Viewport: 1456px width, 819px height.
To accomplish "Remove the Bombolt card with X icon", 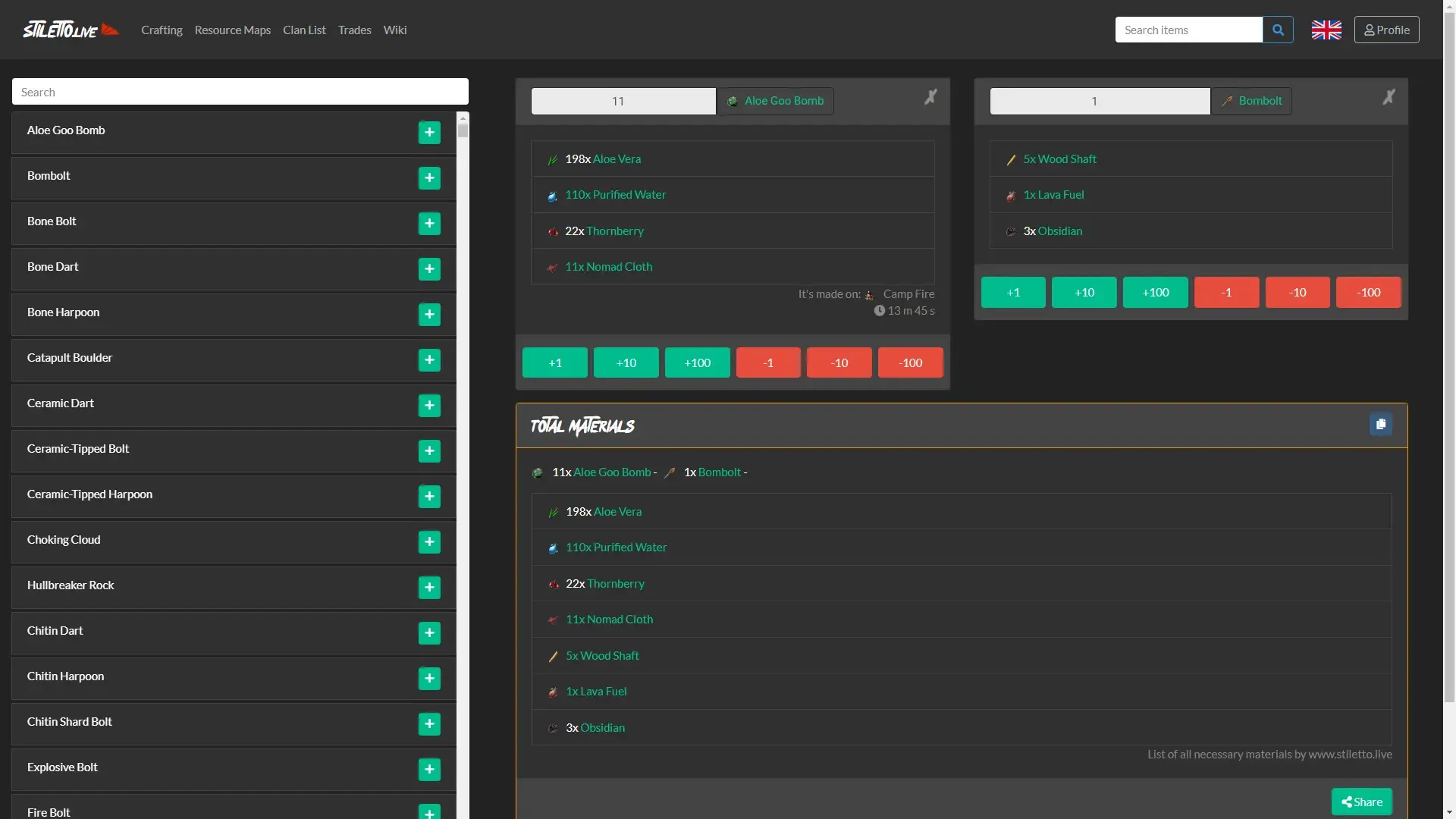I will click(x=1389, y=97).
